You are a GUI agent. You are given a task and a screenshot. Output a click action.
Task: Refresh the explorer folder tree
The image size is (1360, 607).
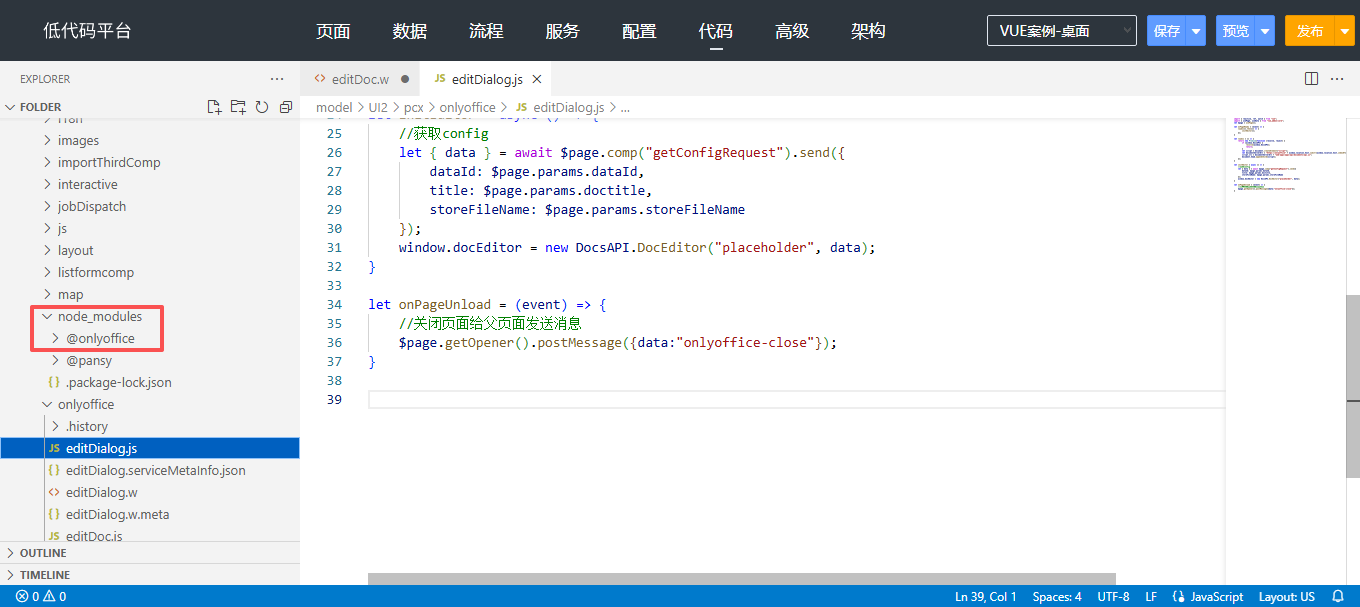(262, 107)
